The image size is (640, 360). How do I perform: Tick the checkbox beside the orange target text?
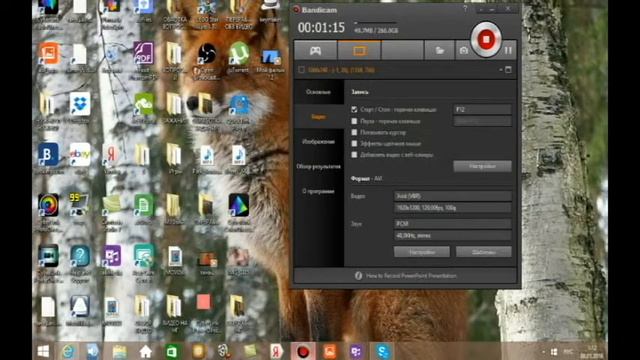[301, 70]
